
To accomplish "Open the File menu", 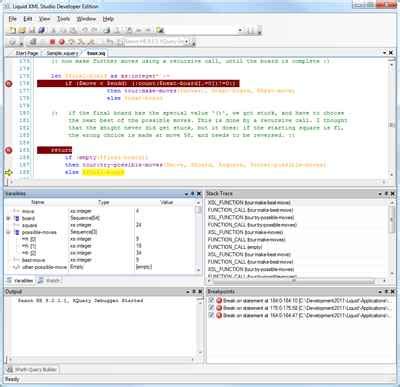I will [12, 19].
